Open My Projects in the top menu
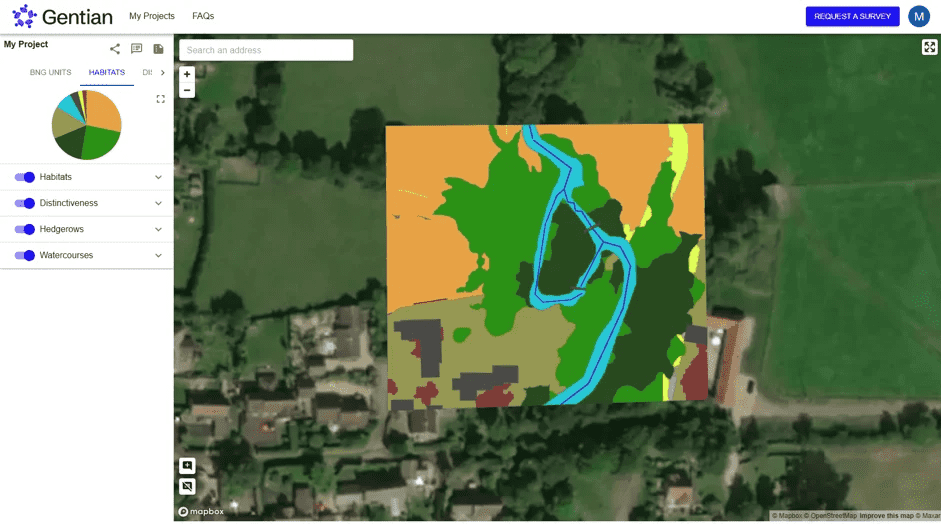The height and width of the screenshot is (524, 941). [152, 16]
